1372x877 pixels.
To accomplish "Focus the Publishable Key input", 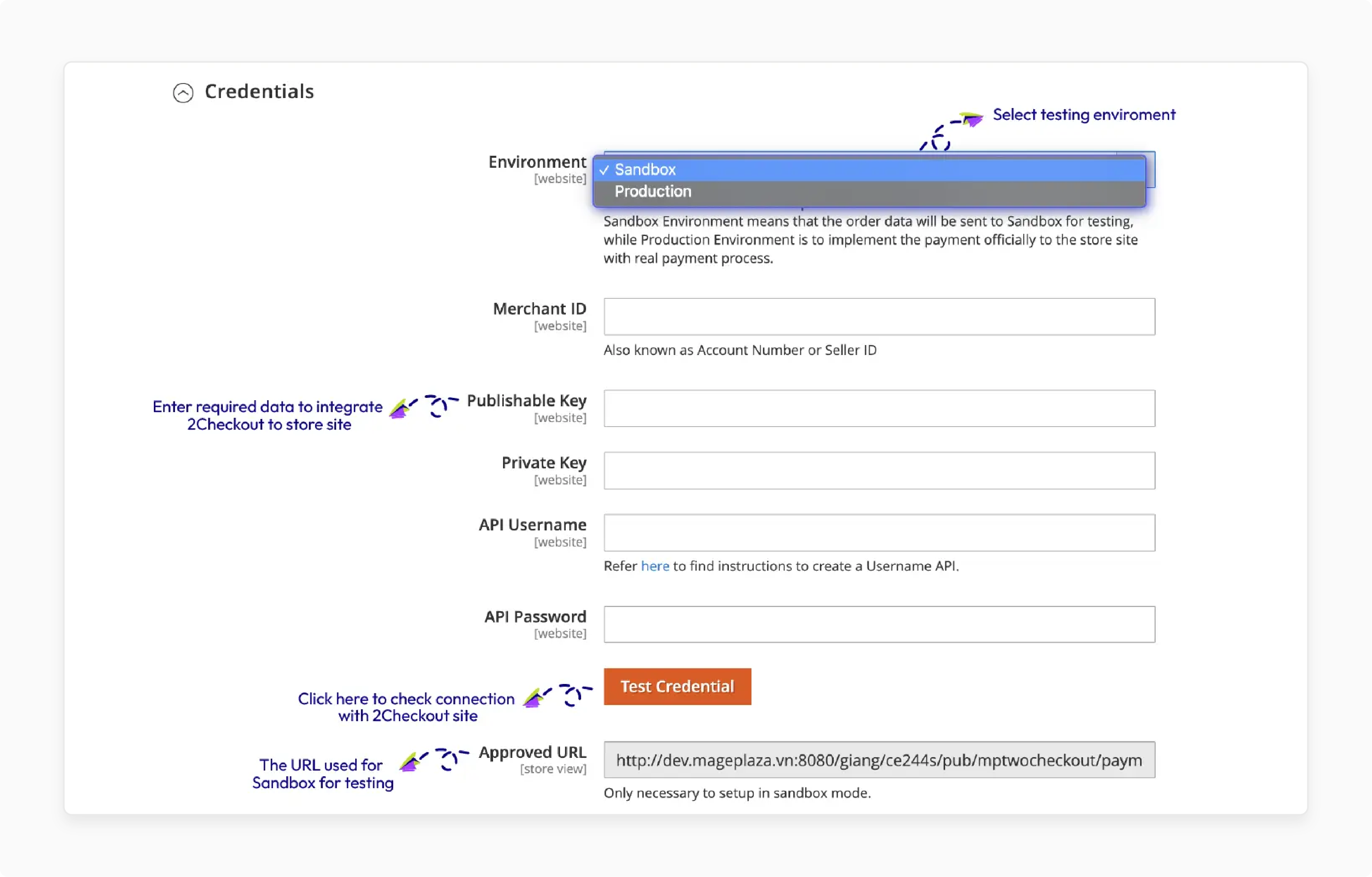I will point(879,408).
